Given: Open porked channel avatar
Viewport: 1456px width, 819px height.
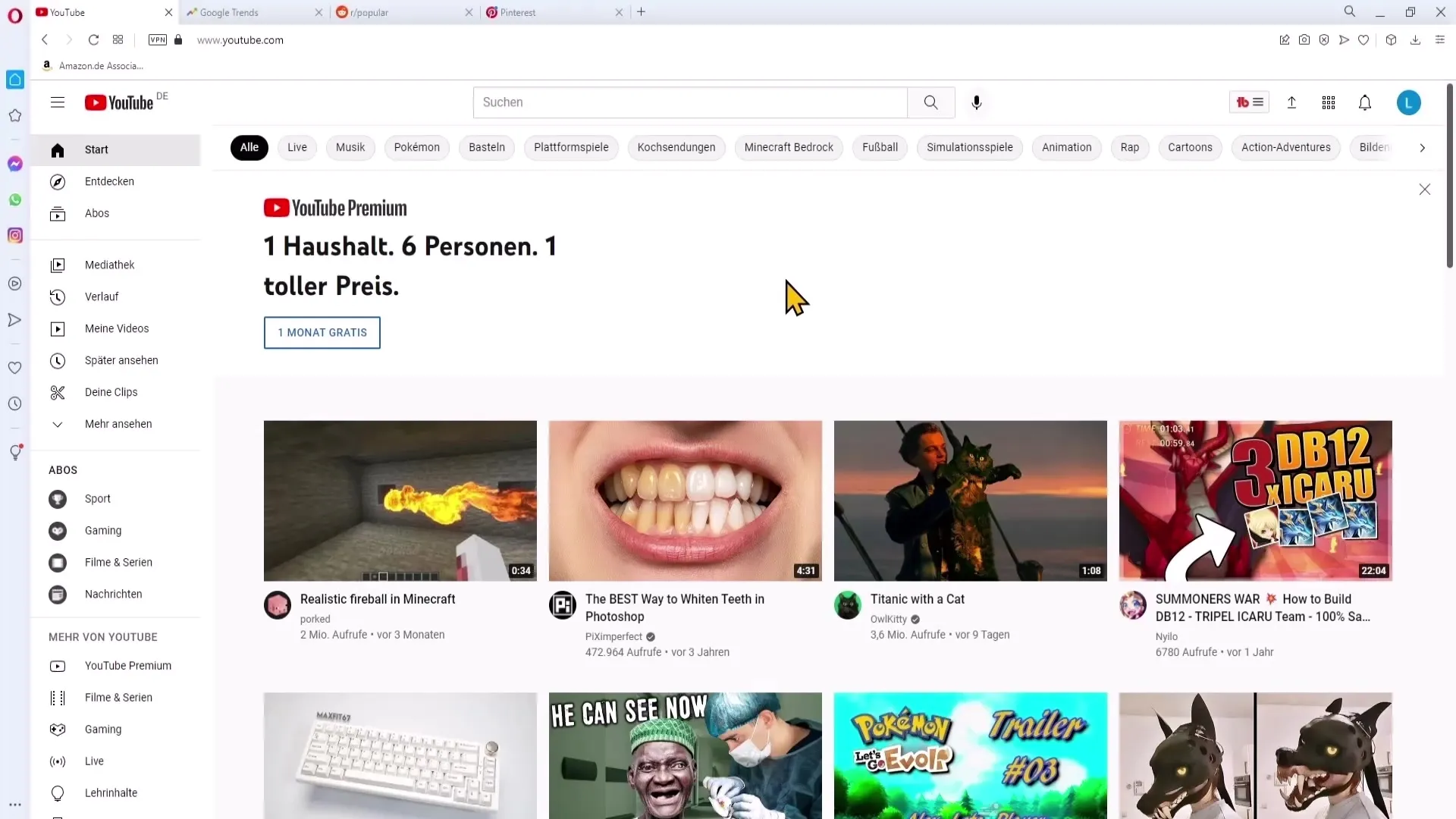Looking at the screenshot, I should coord(278,605).
